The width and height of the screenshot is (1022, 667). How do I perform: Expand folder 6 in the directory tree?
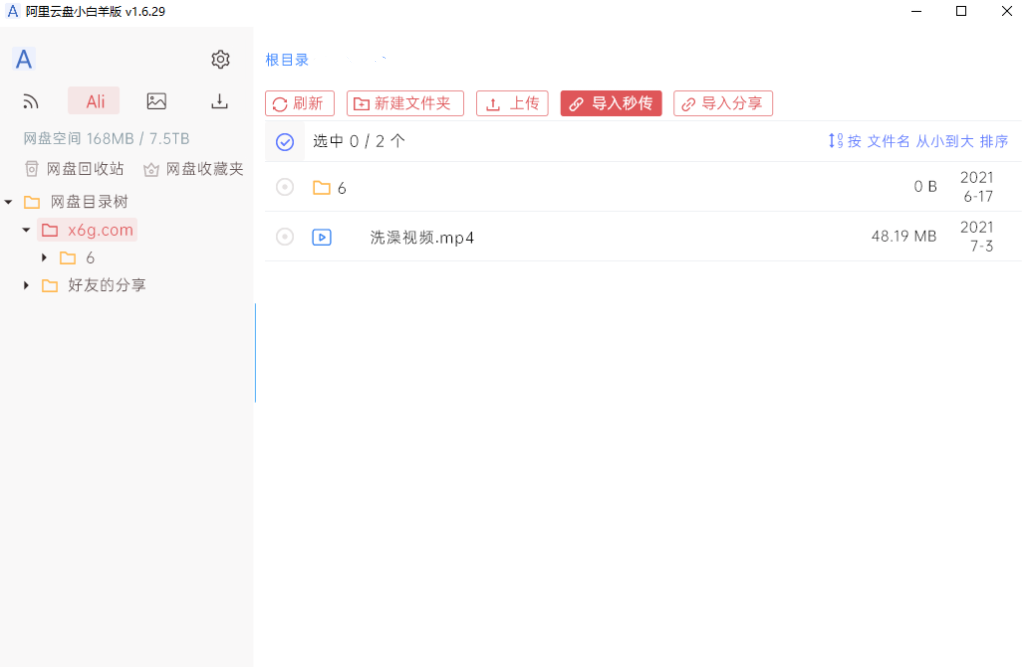click(43, 257)
